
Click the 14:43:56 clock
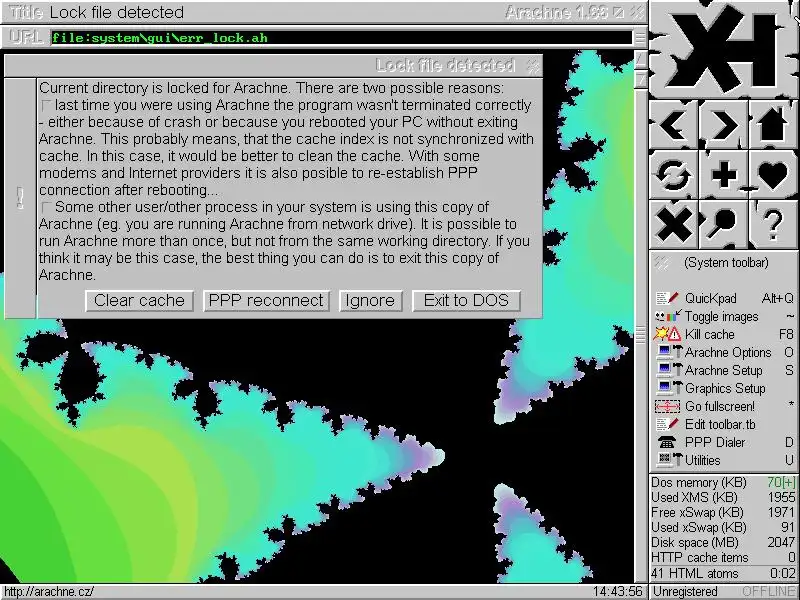pos(617,592)
